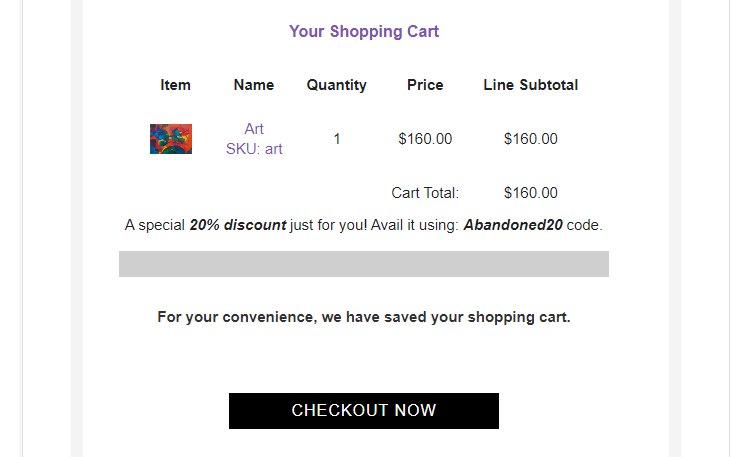Open the Art product name link

(254, 128)
